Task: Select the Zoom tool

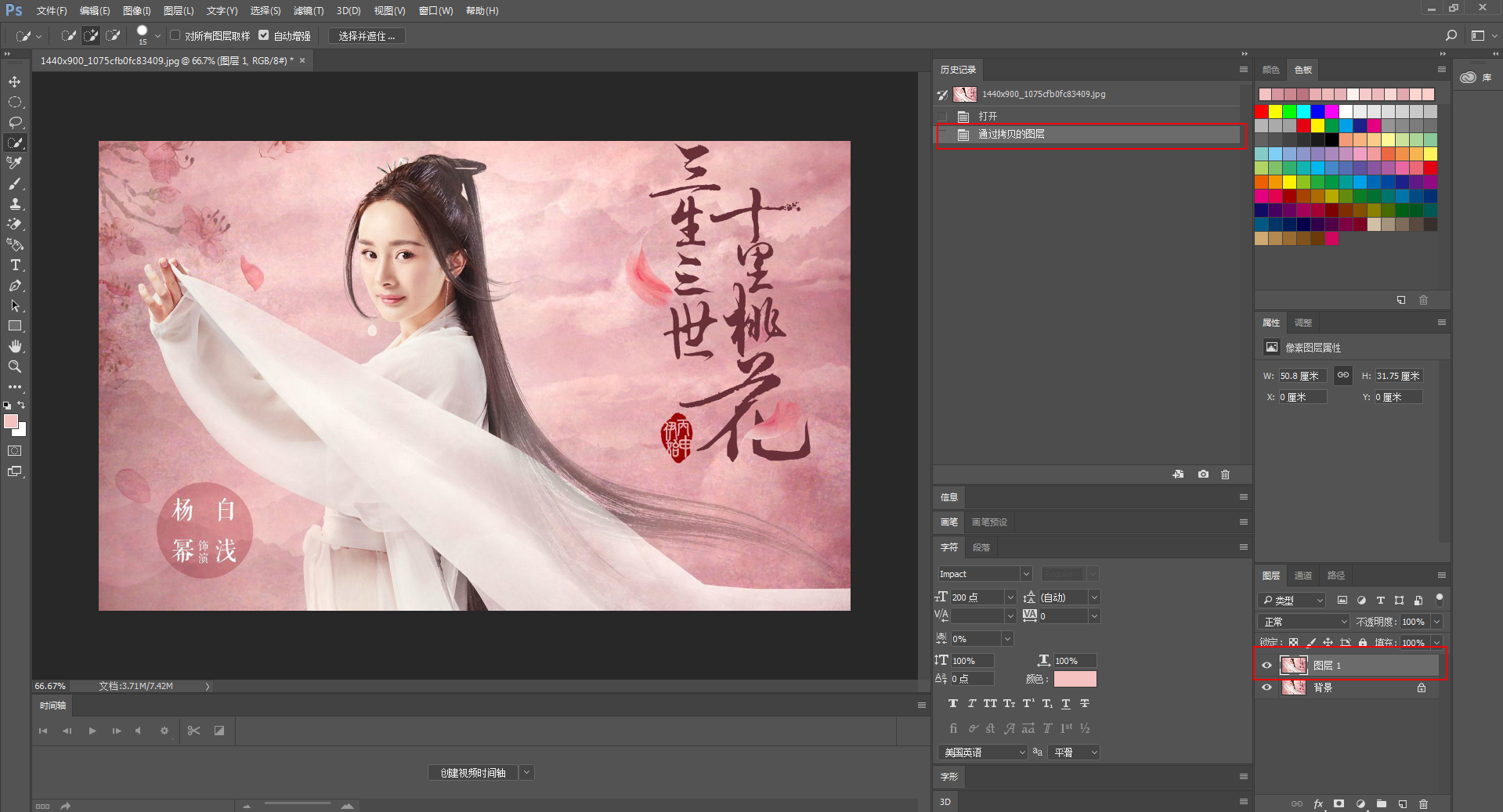Action: (15, 366)
